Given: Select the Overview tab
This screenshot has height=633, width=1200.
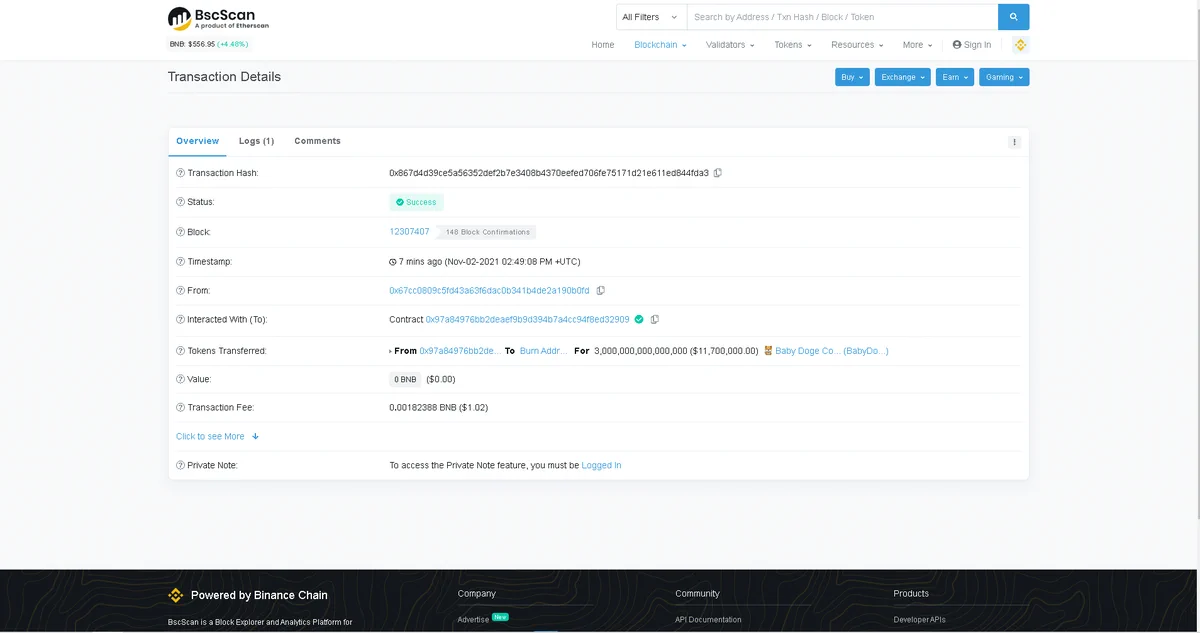Looking at the screenshot, I should pyautogui.click(x=198, y=141).
